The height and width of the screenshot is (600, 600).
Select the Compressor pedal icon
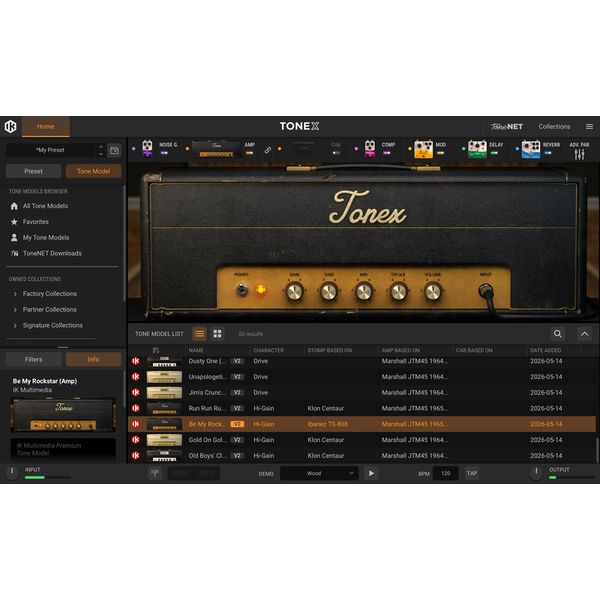(370, 148)
